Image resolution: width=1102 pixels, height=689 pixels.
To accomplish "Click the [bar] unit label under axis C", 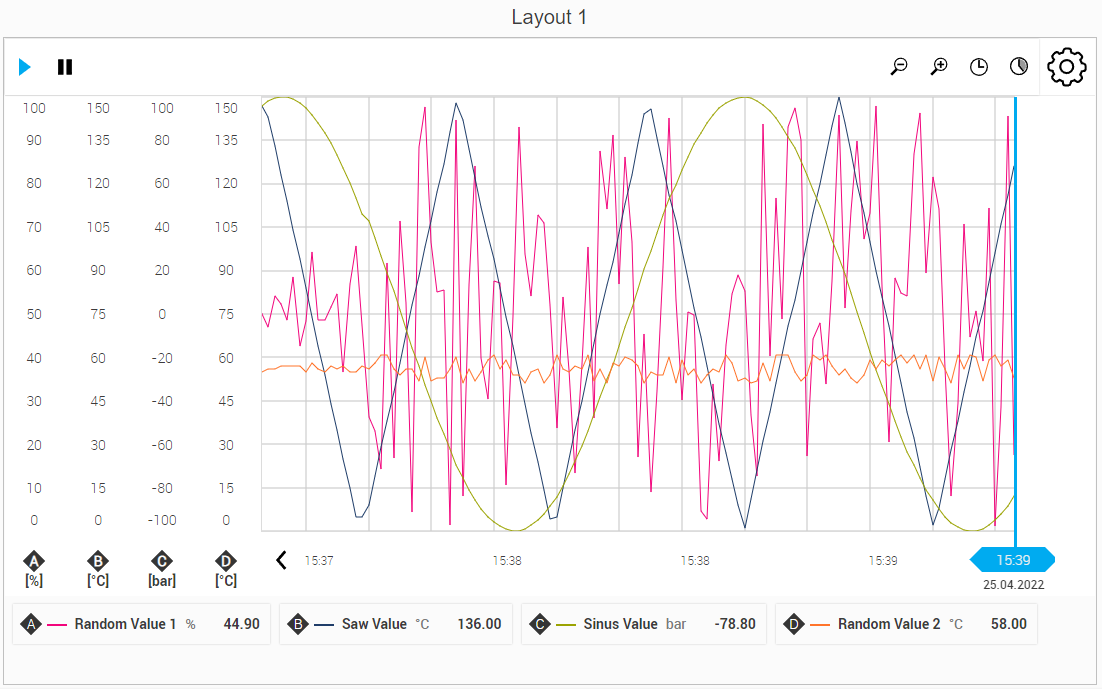I will tap(162, 581).
